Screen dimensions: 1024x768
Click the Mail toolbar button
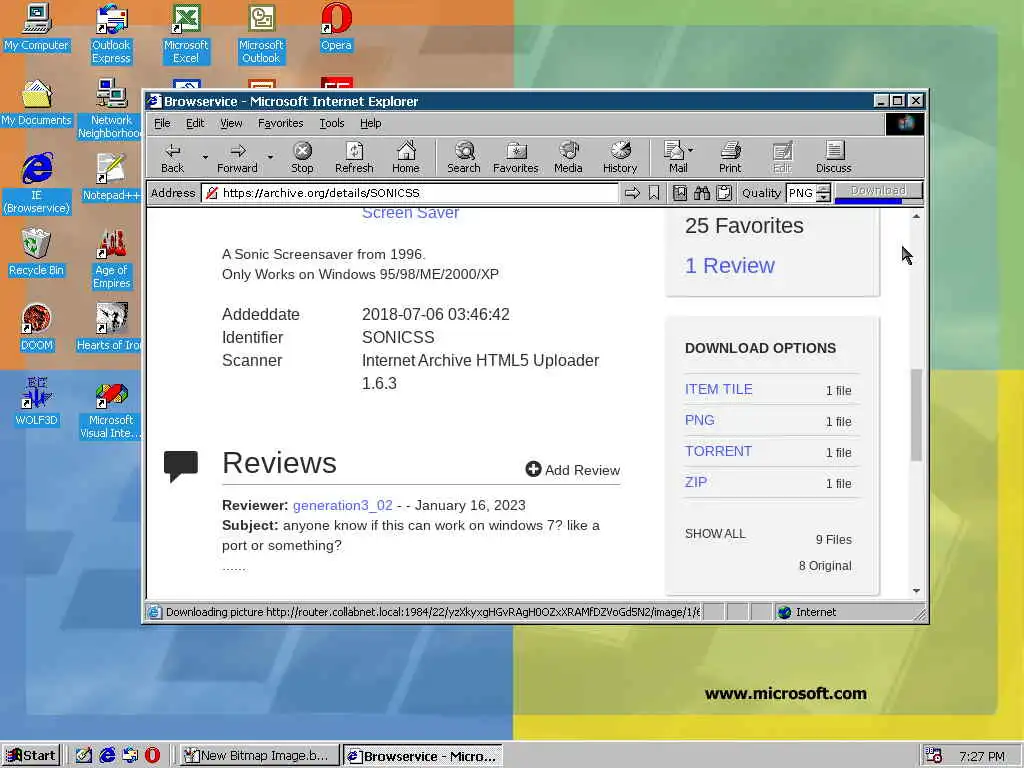point(675,157)
